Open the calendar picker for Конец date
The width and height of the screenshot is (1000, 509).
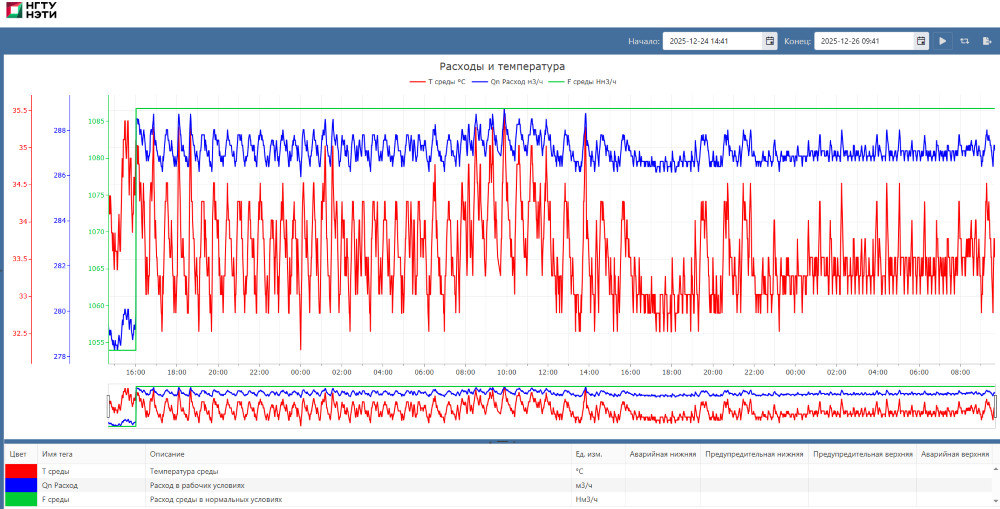(921, 41)
